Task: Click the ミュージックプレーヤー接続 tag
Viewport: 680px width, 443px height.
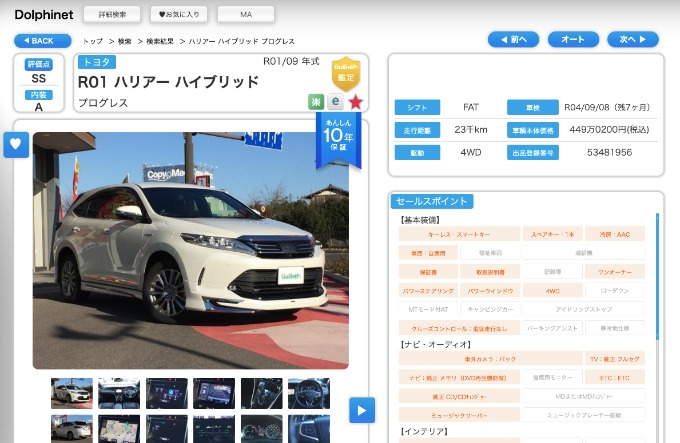Action: (583, 415)
